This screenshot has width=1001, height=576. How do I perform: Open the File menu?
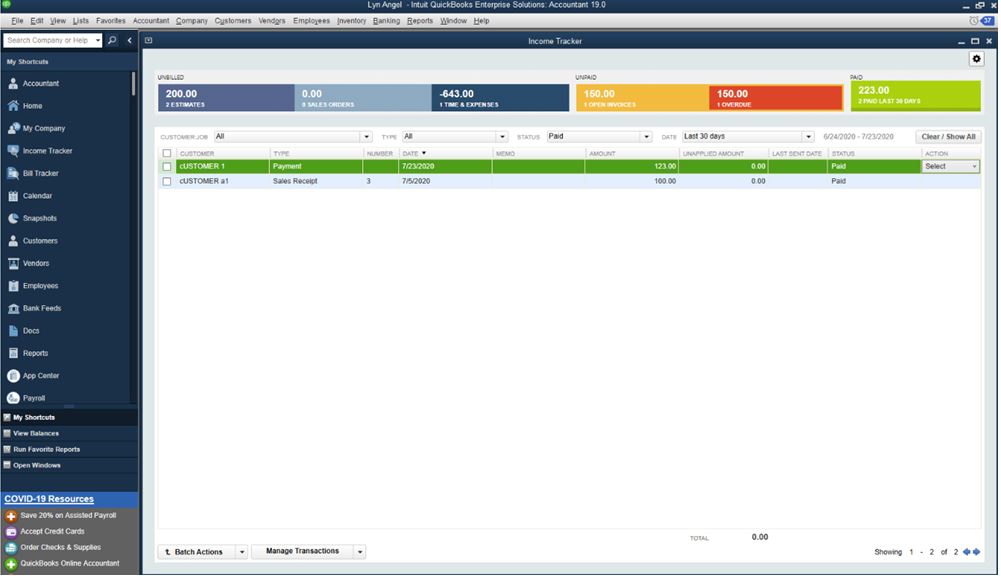pyautogui.click(x=17, y=21)
